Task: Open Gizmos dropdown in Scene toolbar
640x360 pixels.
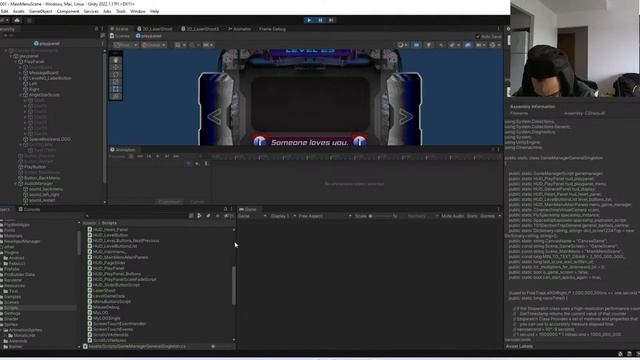Action: [x=494, y=45]
